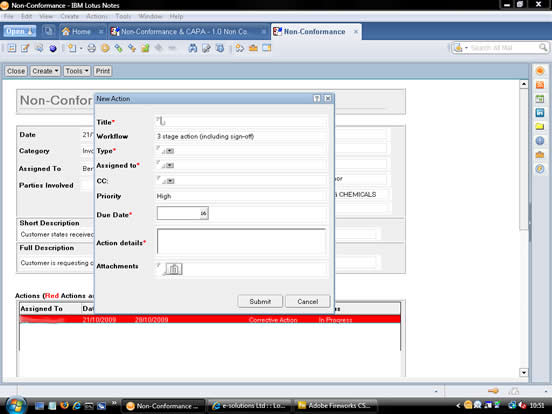Click the Firefox icon in the taskbar quick launch
Image resolution: width=552 pixels, height=414 pixels.
[x=64, y=406]
